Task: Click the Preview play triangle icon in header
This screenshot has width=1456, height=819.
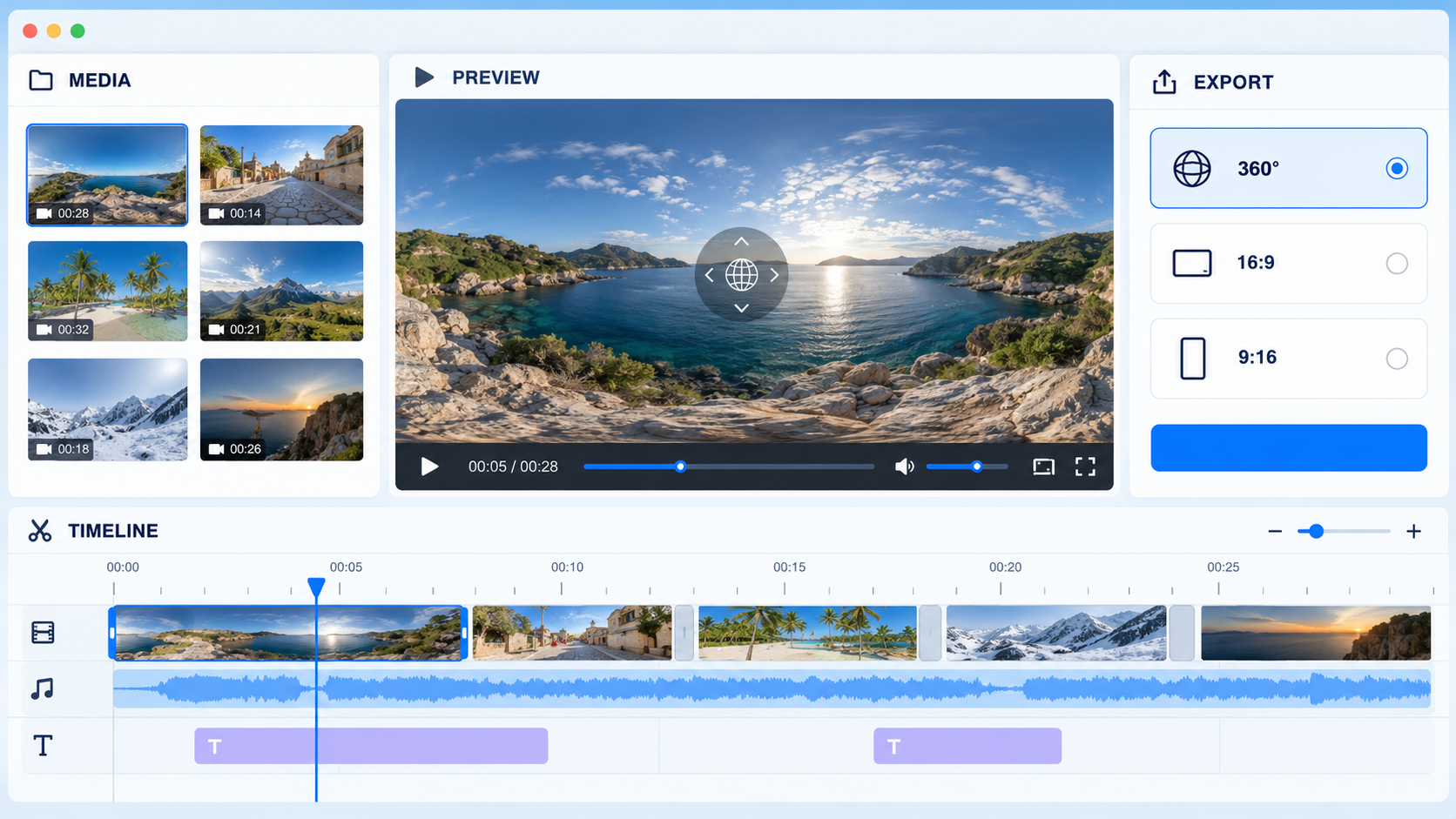Action: (x=424, y=77)
